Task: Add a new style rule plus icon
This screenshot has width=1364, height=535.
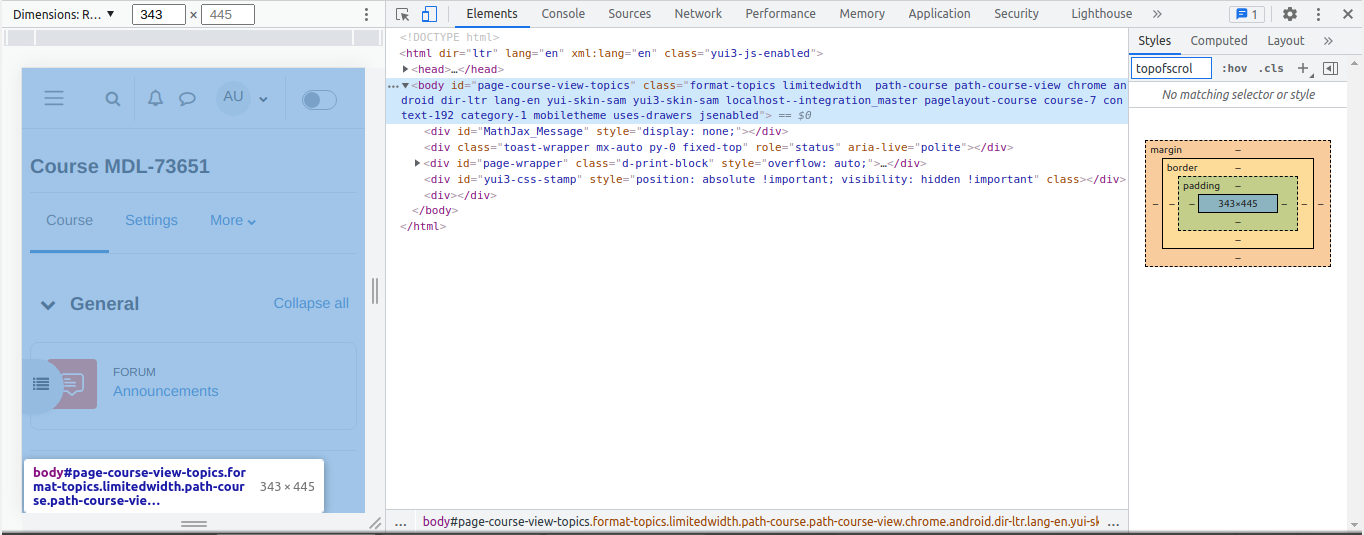Action: [1303, 68]
